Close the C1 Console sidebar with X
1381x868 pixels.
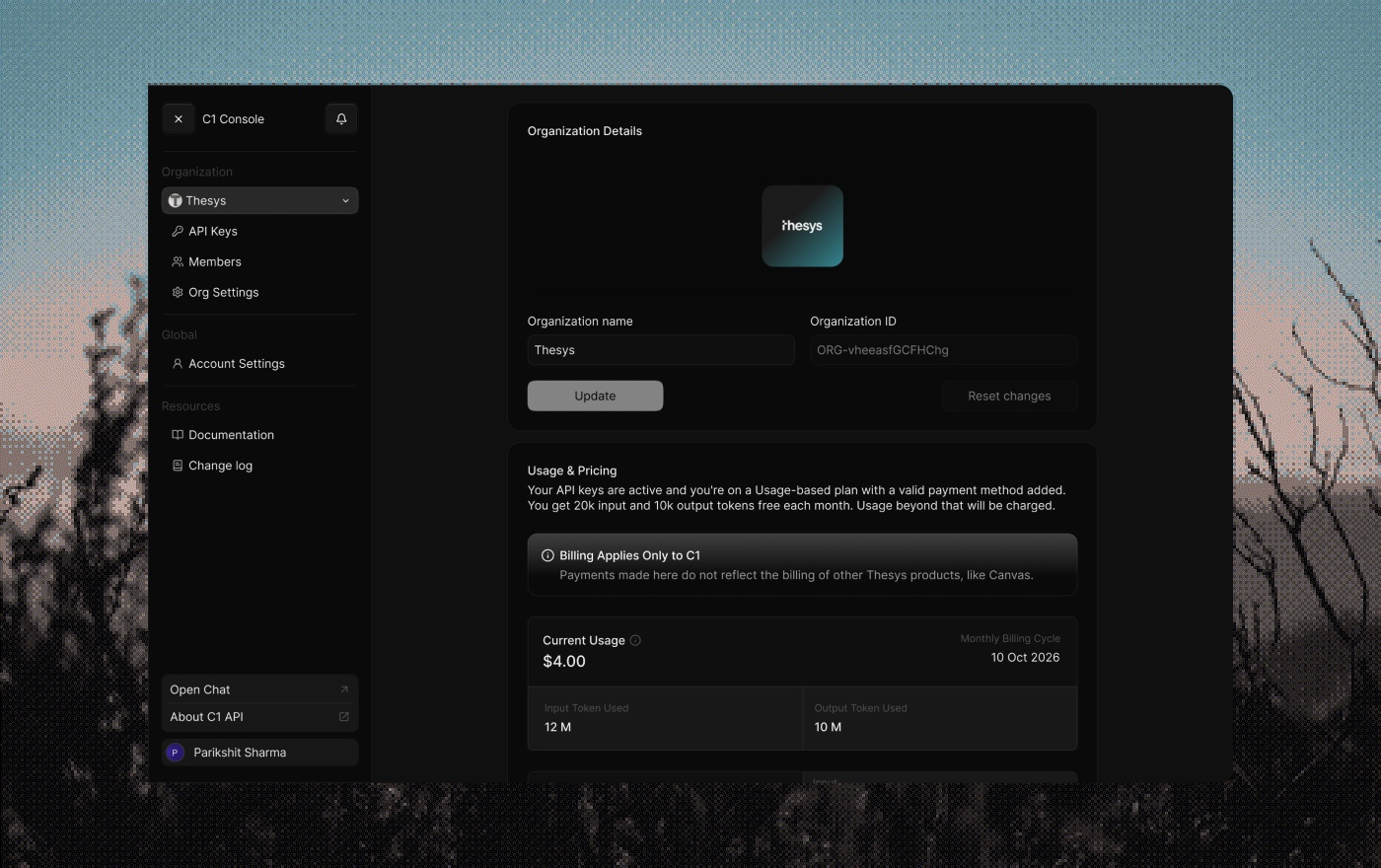[x=179, y=119]
